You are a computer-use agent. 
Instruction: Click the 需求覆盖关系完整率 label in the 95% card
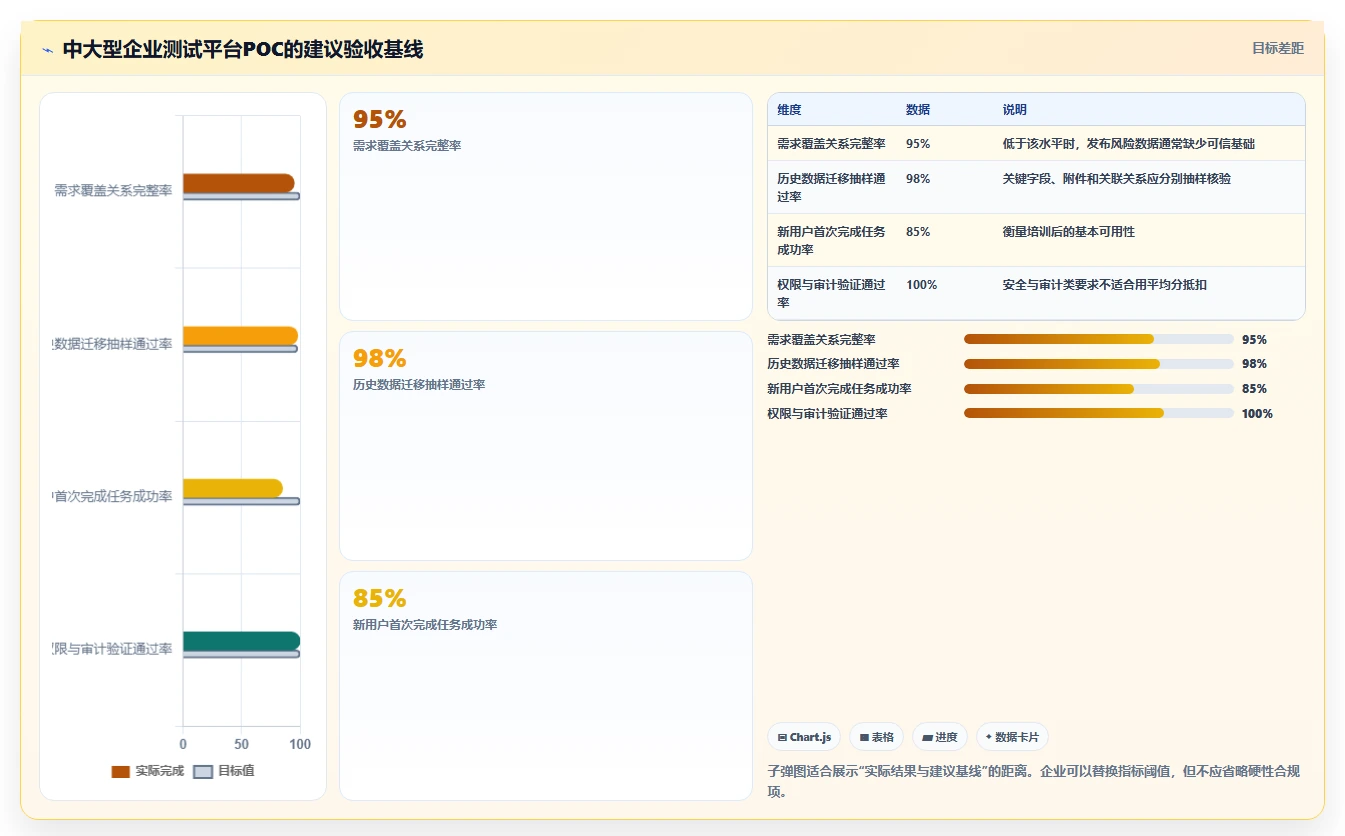click(407, 146)
